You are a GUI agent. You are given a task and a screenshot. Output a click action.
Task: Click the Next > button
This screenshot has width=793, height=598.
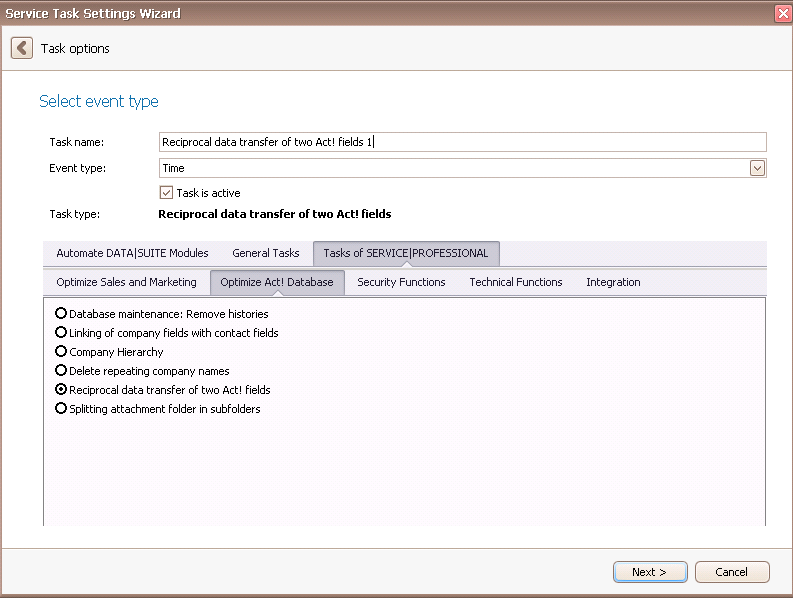650,572
